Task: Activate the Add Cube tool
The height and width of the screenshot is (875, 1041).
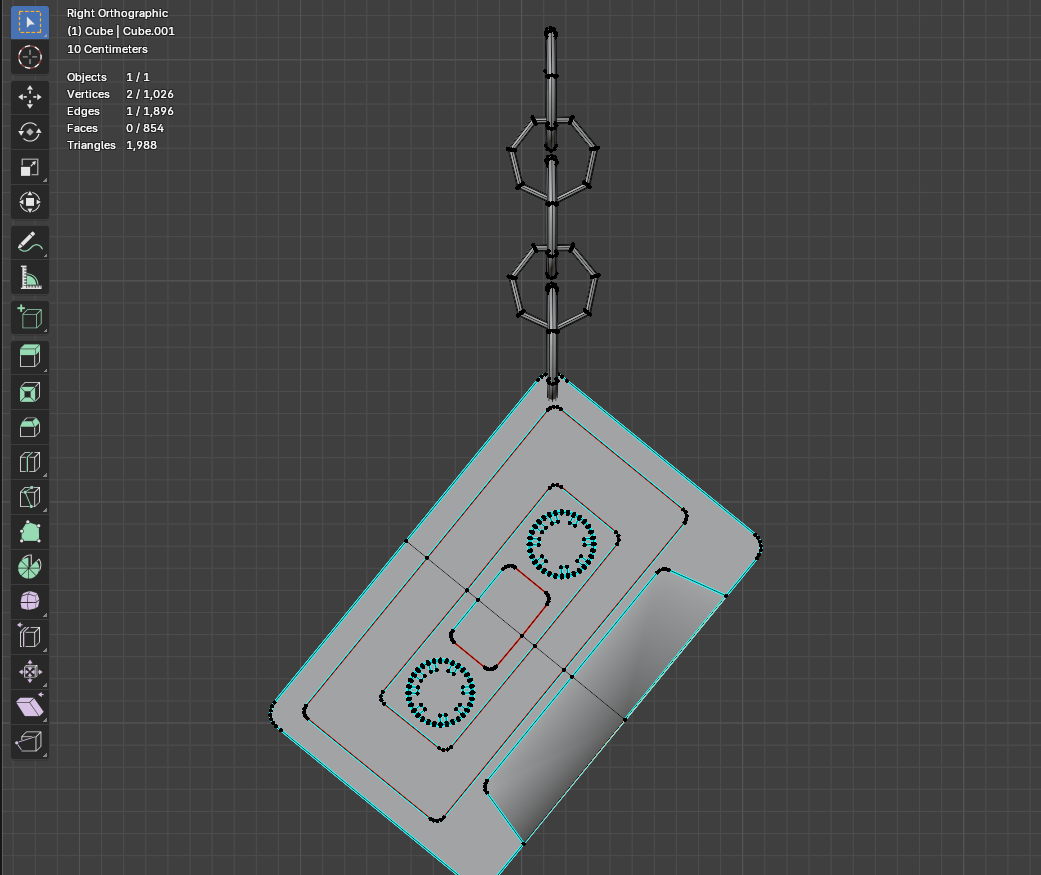Action: [x=30, y=317]
